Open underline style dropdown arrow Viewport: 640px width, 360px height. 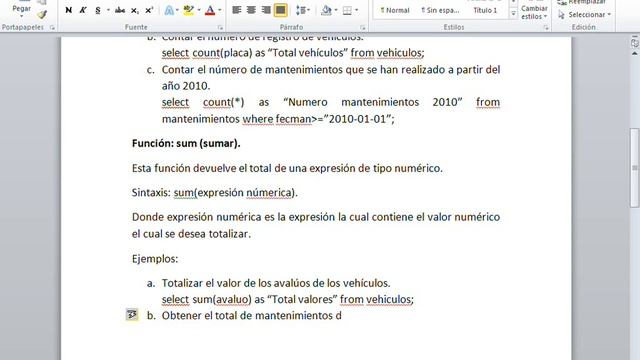(108, 10)
